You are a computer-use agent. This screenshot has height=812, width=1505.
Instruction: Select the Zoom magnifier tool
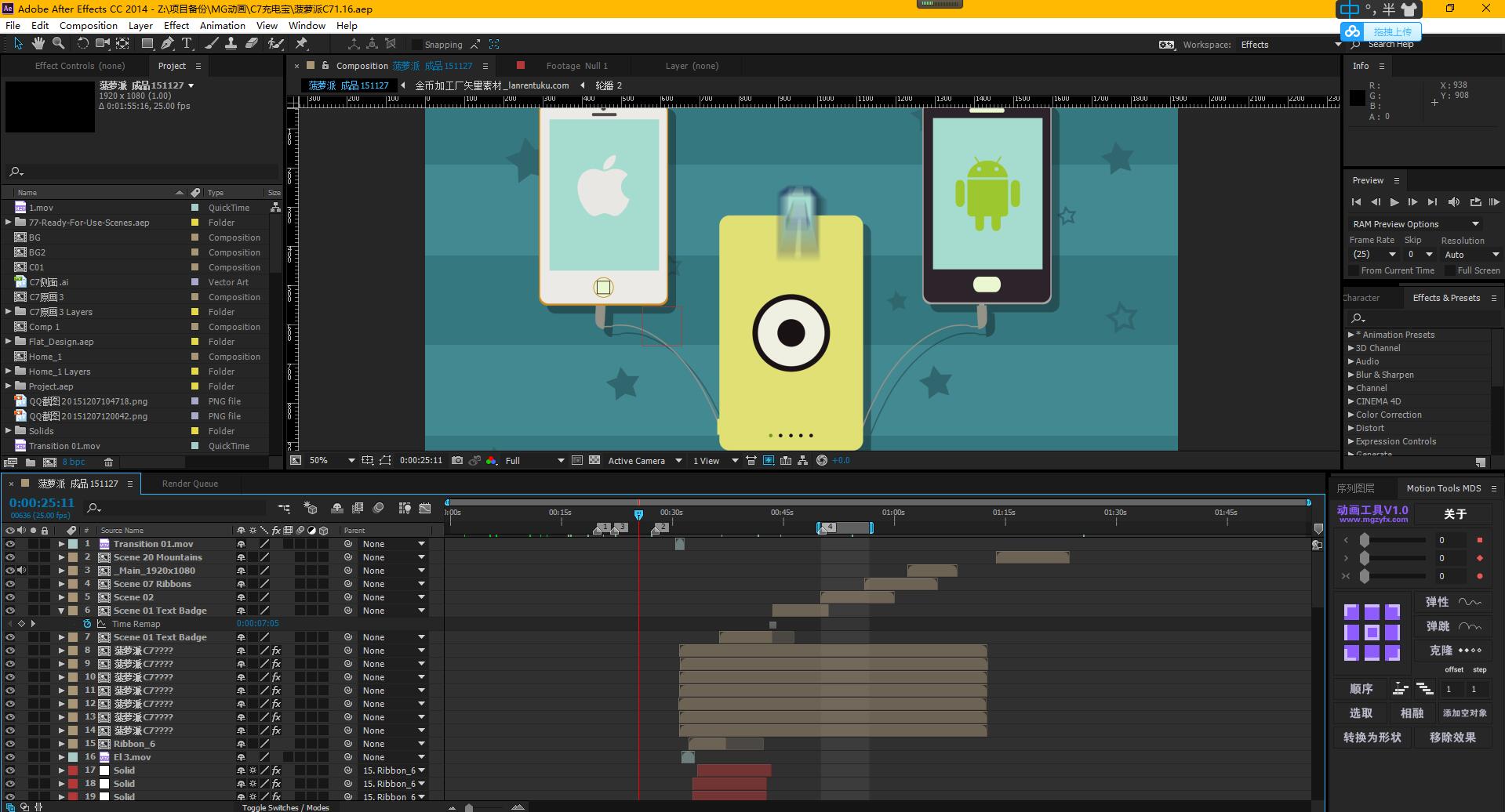[x=58, y=44]
